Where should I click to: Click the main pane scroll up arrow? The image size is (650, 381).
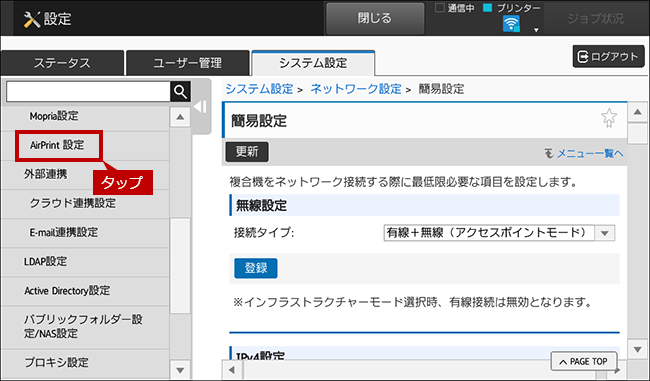[637, 112]
